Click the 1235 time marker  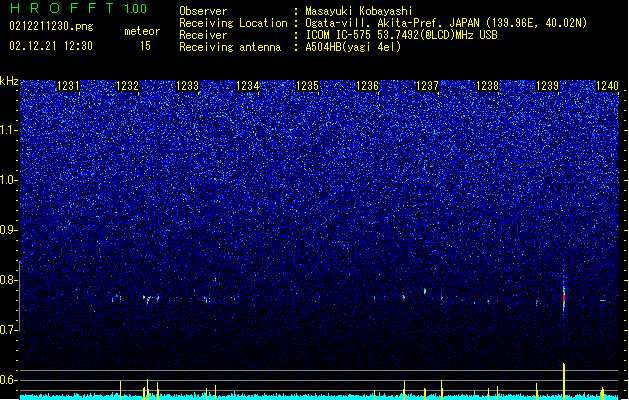pos(307,86)
